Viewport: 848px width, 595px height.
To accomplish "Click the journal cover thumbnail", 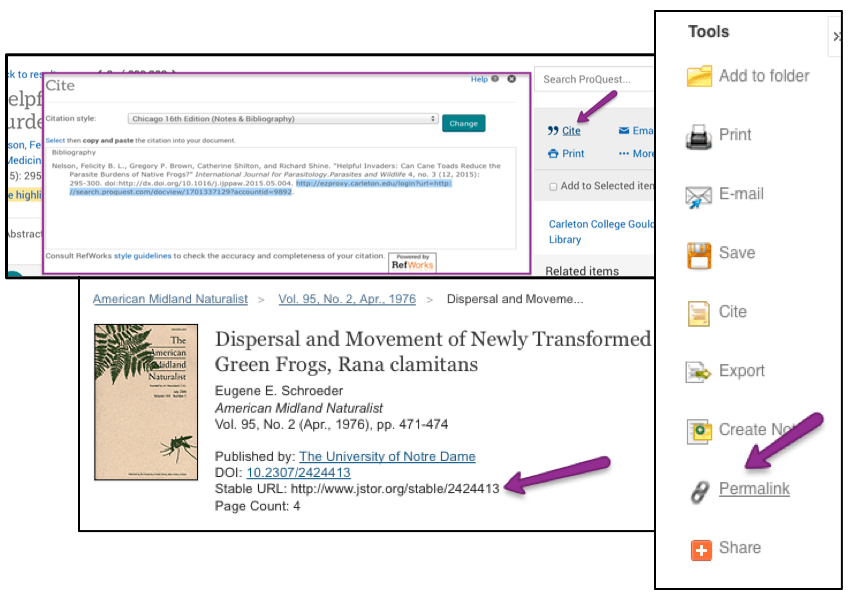I will pyautogui.click(x=146, y=402).
